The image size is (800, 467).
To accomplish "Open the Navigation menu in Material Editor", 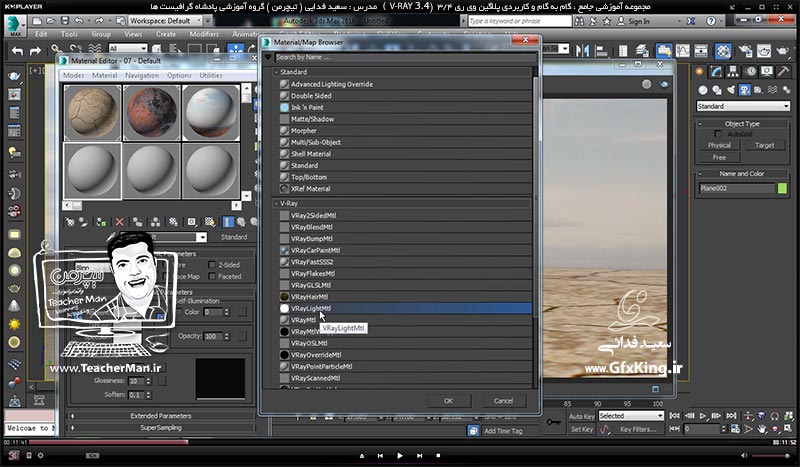I will click(142, 75).
